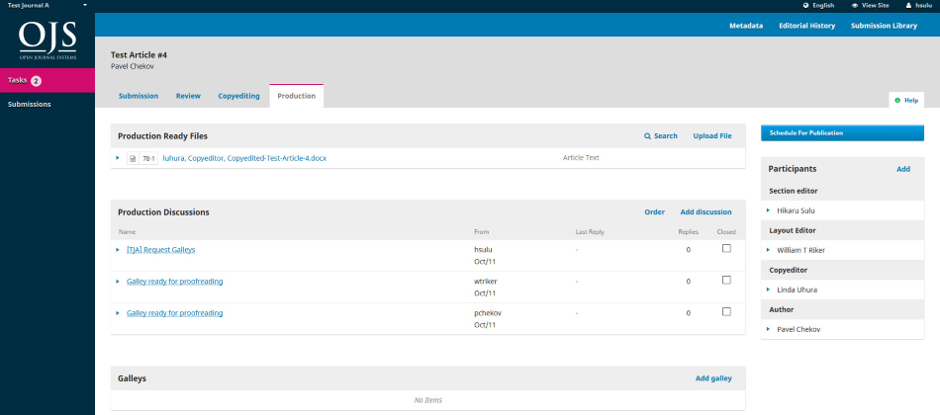
Task: Click the document file icon beside 78-1
Action: click(132, 158)
